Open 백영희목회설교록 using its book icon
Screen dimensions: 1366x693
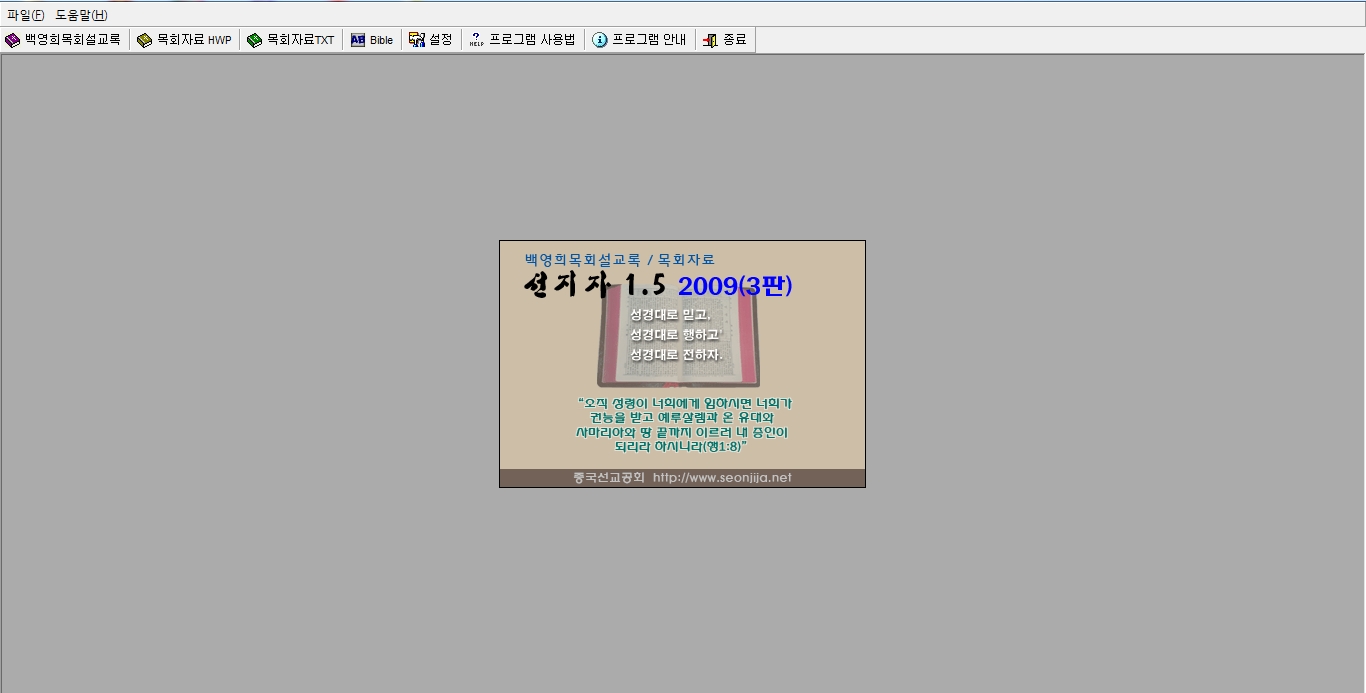(x=11, y=40)
